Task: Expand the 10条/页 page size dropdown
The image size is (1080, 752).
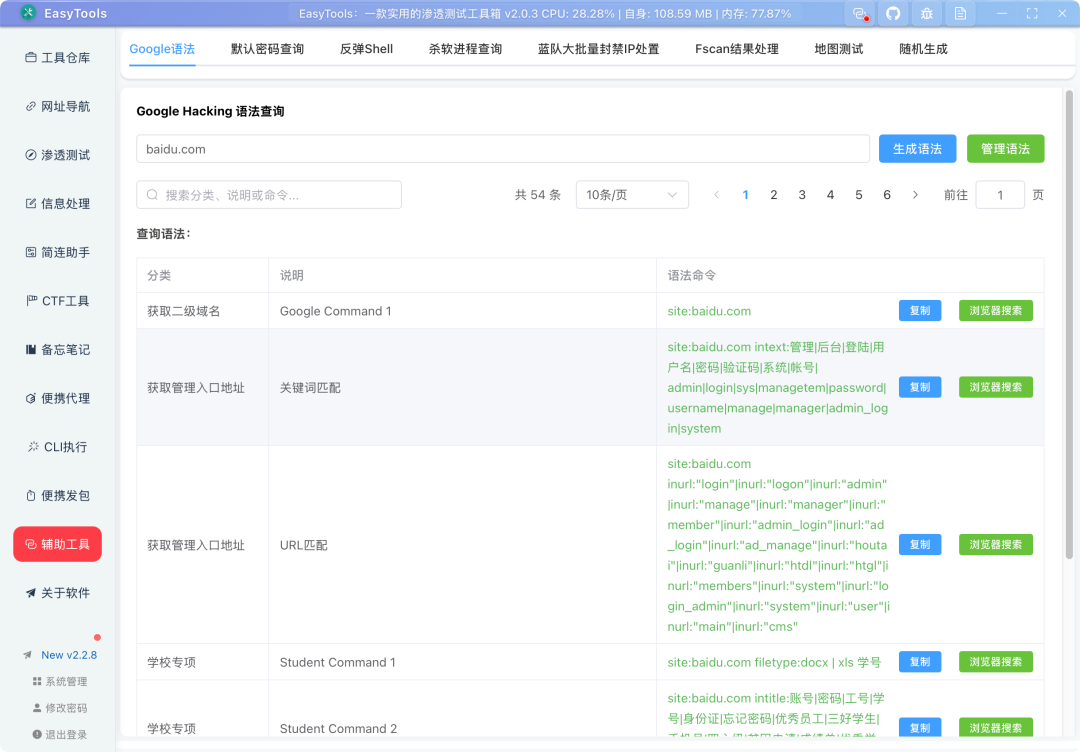Action: click(x=632, y=195)
